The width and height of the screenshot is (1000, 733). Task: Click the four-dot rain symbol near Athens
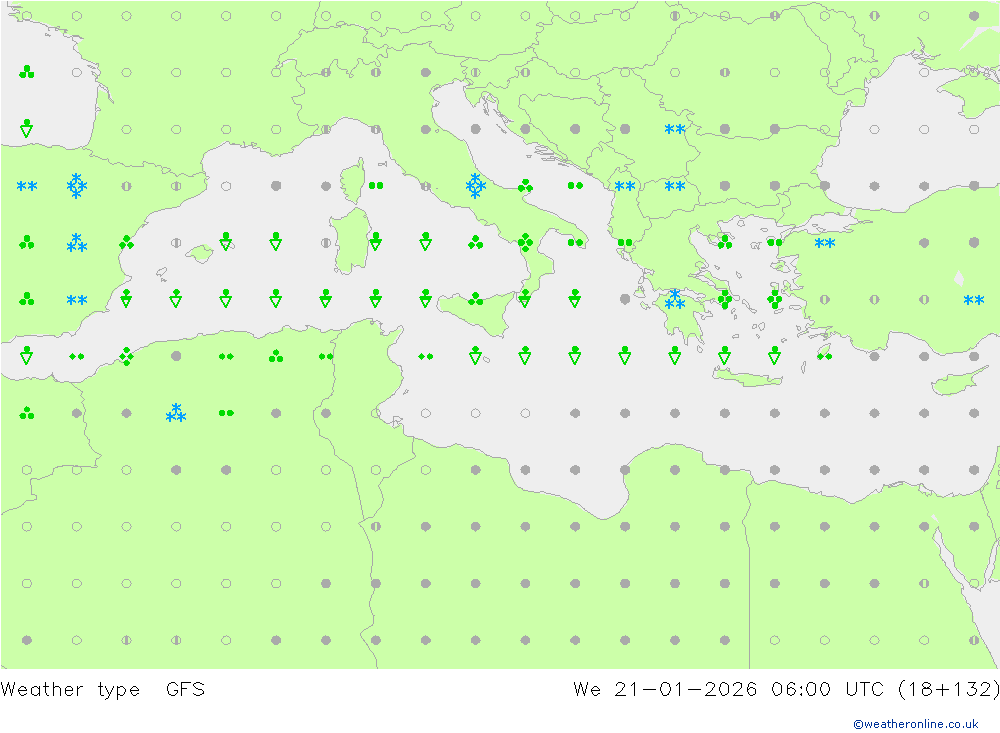pos(724,299)
